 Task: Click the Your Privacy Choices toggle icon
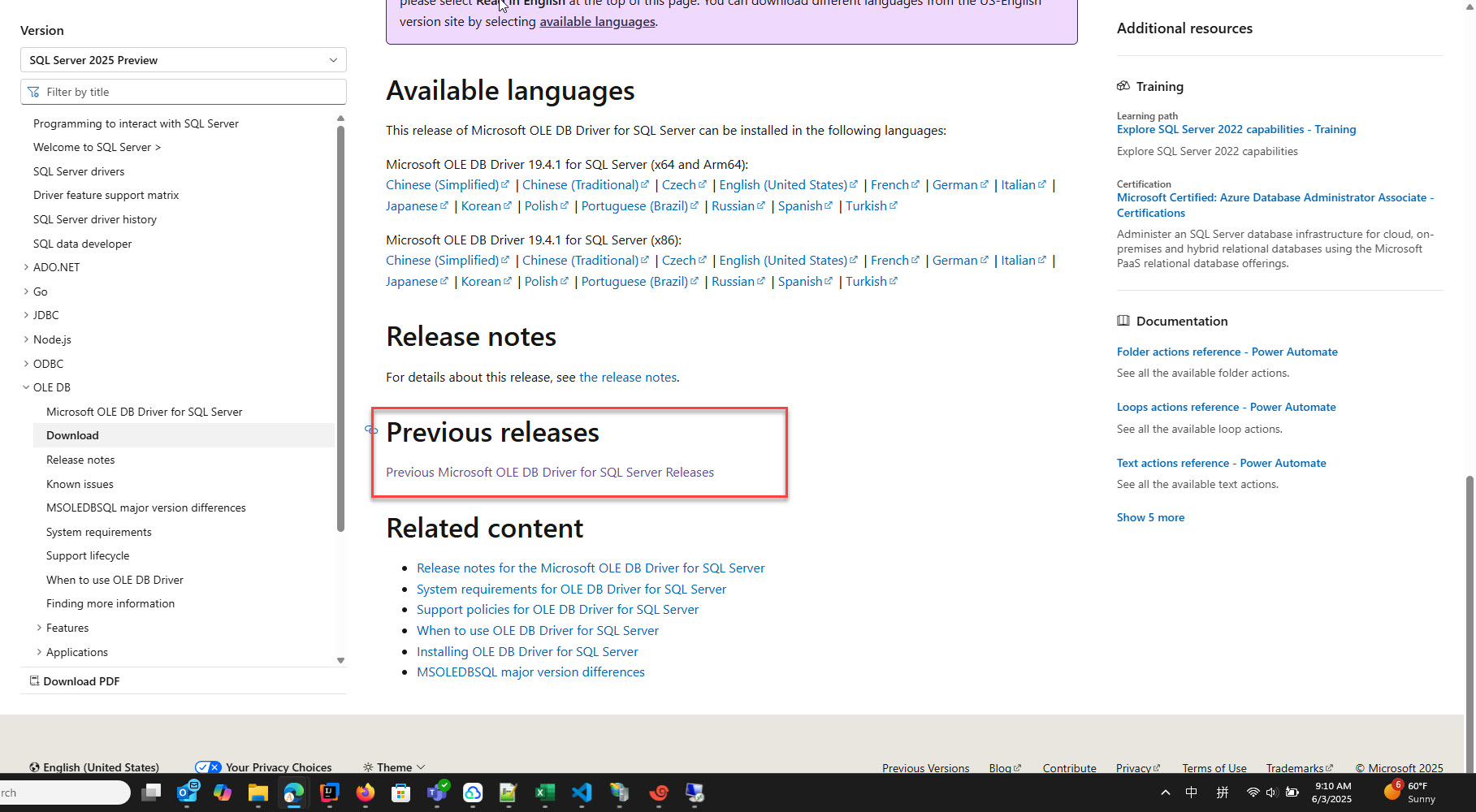tap(208, 767)
